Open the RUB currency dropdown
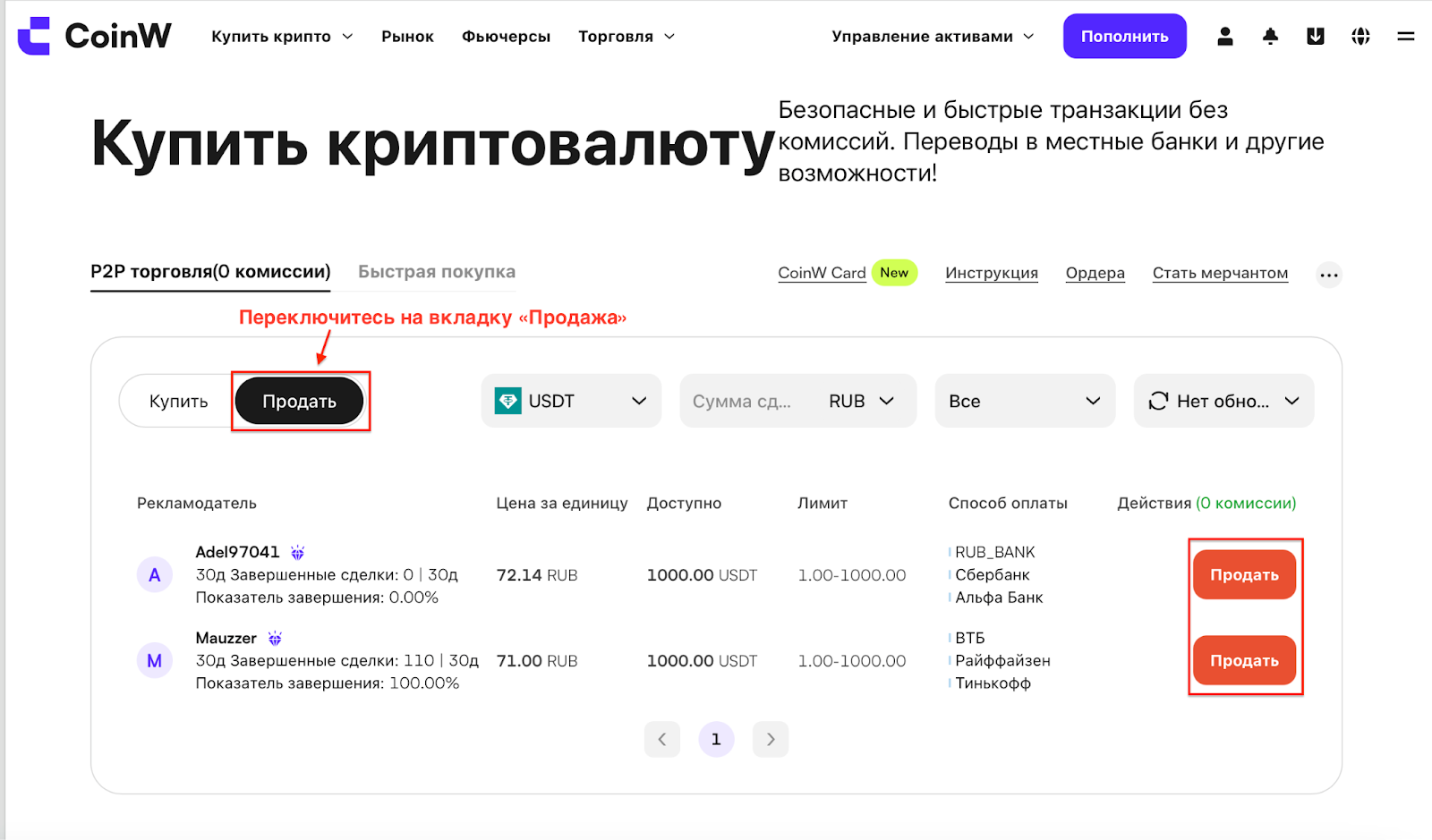The image size is (1432, 840). coord(862,401)
